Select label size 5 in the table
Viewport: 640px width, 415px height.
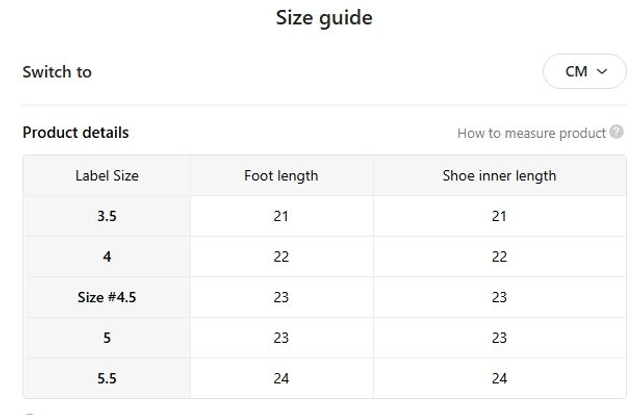(x=107, y=338)
